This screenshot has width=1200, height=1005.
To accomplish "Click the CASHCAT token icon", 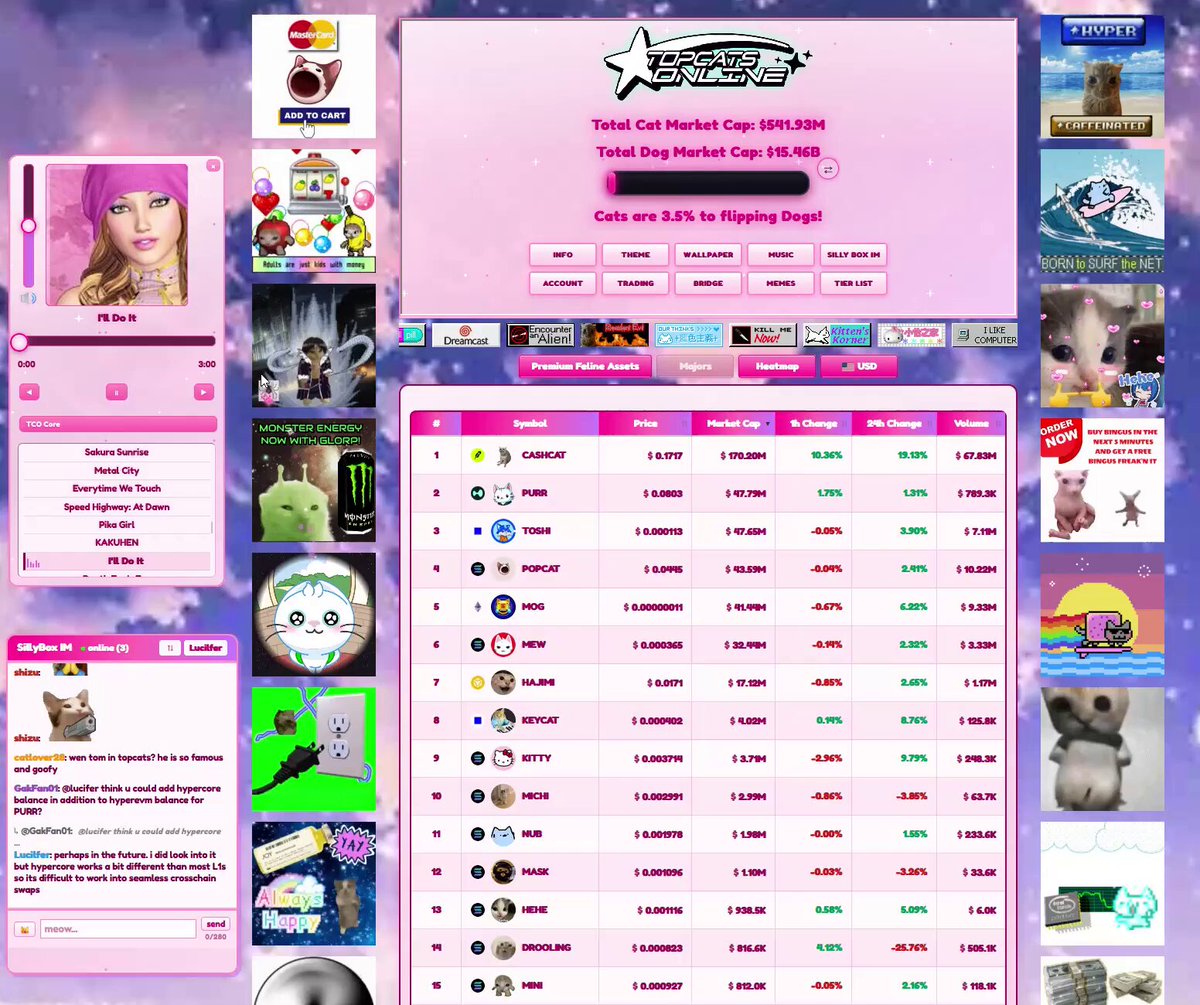I will pyautogui.click(x=504, y=456).
